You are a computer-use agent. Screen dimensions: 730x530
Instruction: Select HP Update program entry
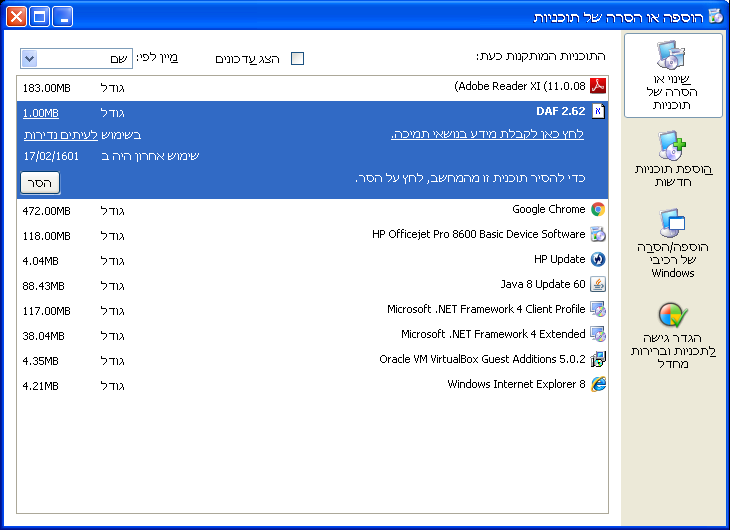point(312,261)
